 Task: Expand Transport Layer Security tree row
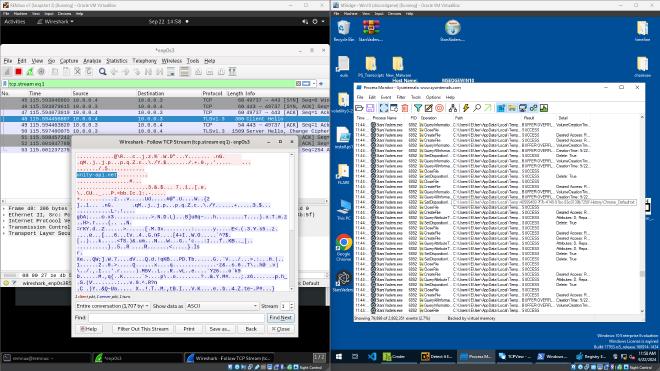tap(4, 233)
